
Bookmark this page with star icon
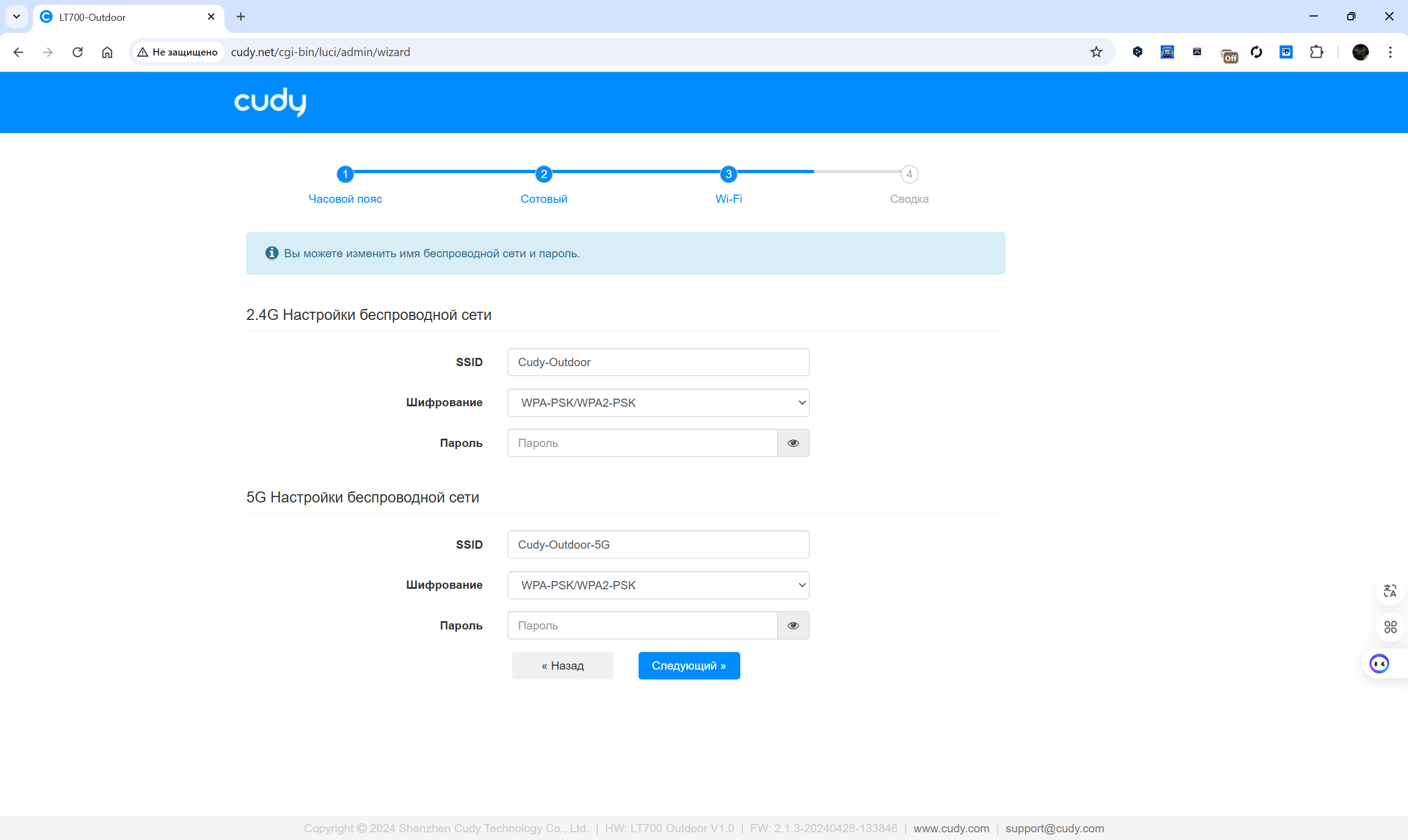pyautogui.click(x=1096, y=52)
